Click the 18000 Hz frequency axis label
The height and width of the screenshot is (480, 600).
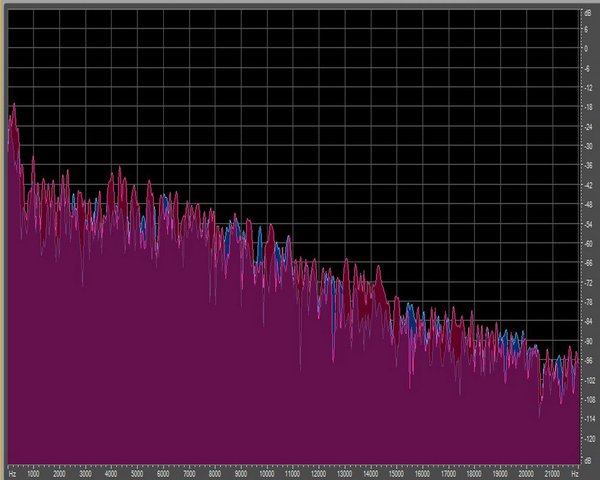click(x=474, y=474)
